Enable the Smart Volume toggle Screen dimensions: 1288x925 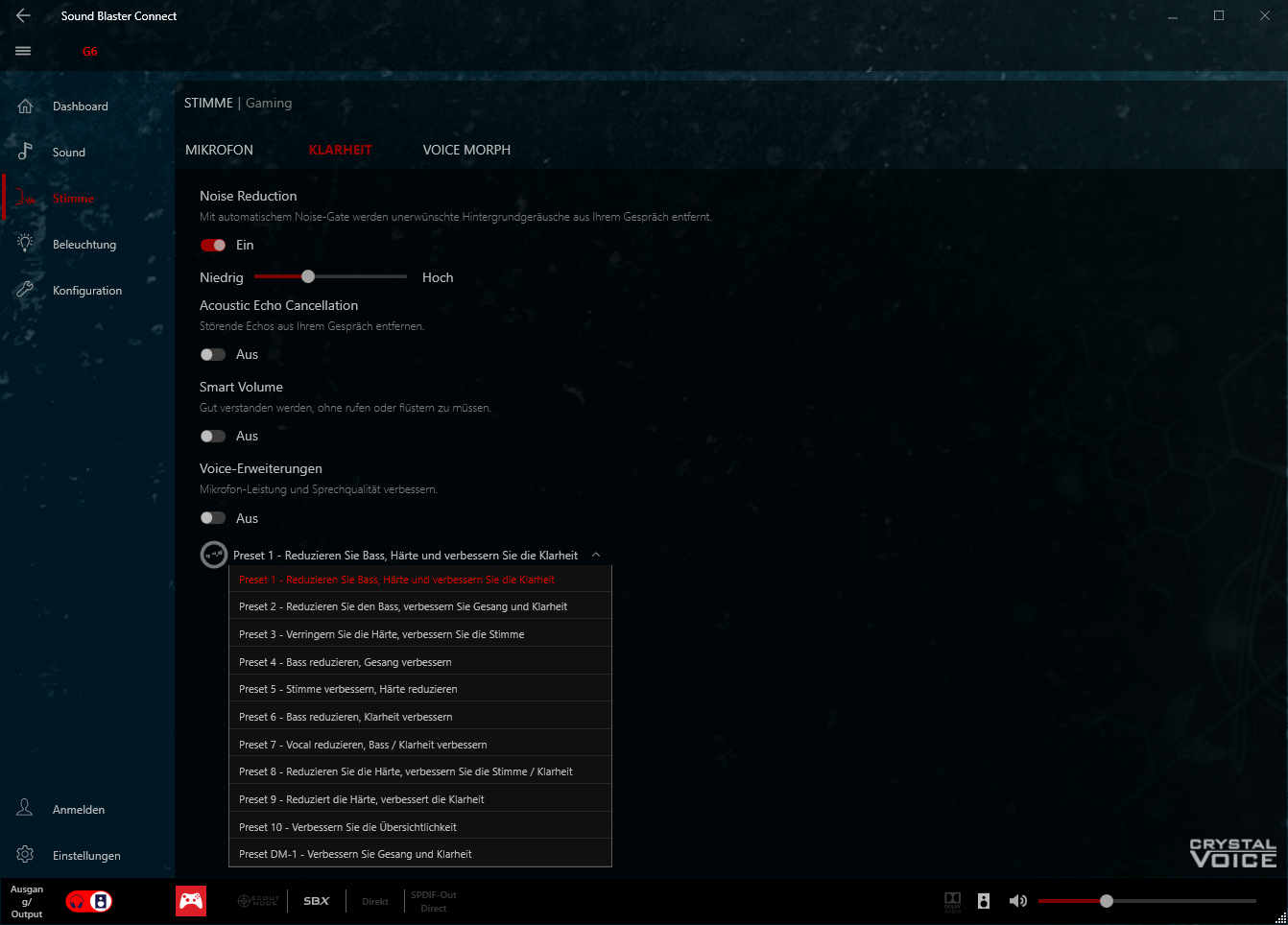tap(213, 437)
